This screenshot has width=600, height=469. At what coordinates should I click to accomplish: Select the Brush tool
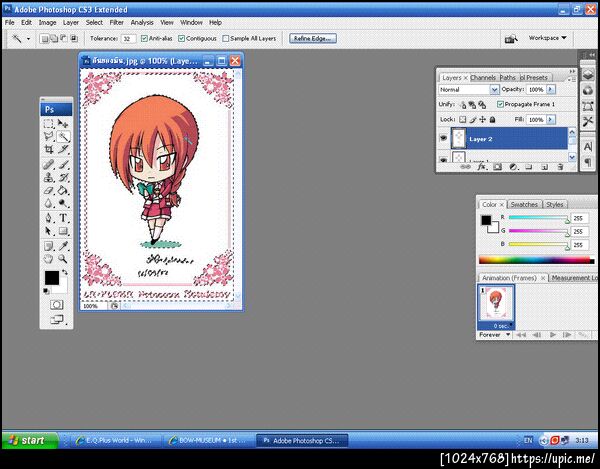point(63,165)
